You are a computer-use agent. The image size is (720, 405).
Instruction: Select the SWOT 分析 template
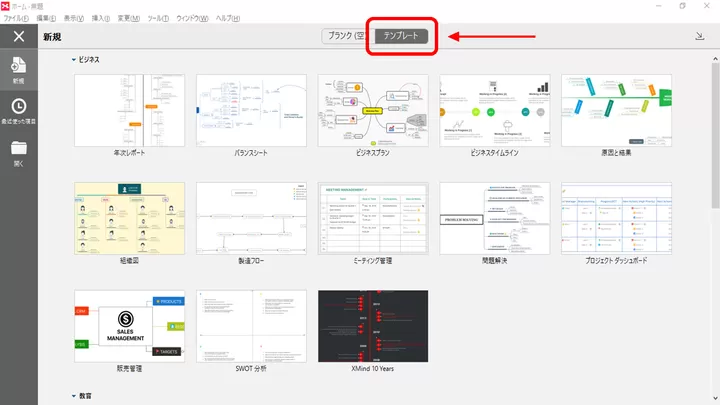pyautogui.click(x=251, y=326)
